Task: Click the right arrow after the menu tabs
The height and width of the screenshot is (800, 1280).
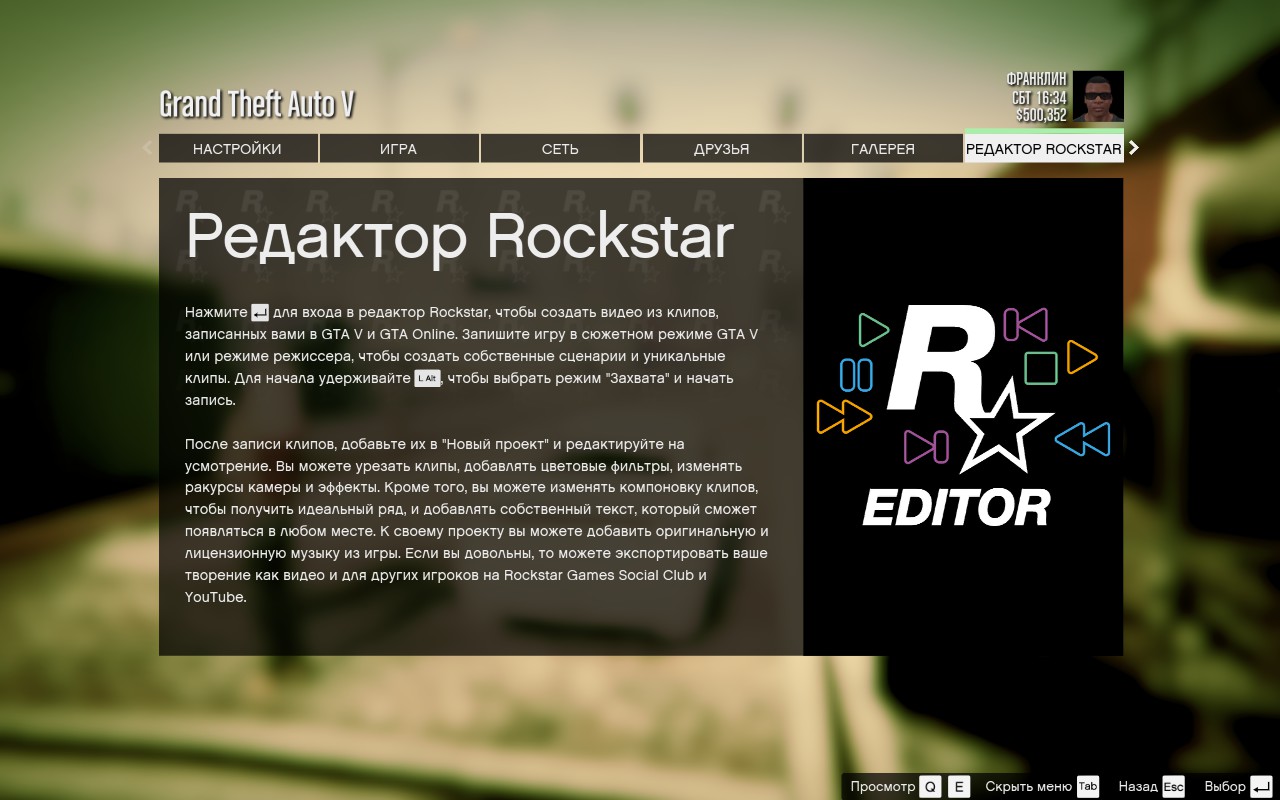Action: pyautogui.click(x=1134, y=148)
